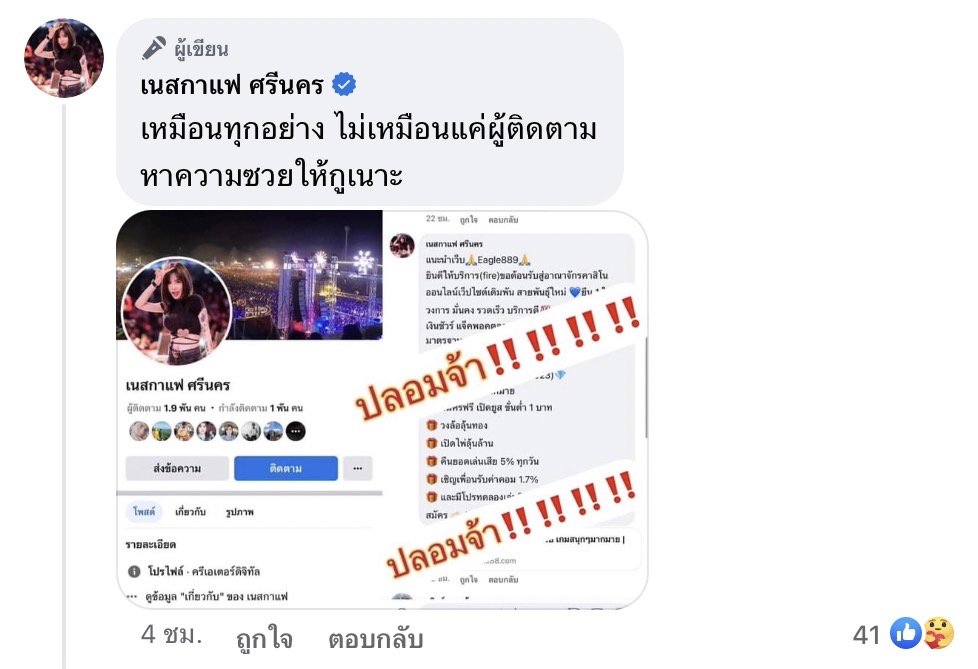Click the blue ติดตาม follow button
The image size is (978, 669).
(x=286, y=468)
